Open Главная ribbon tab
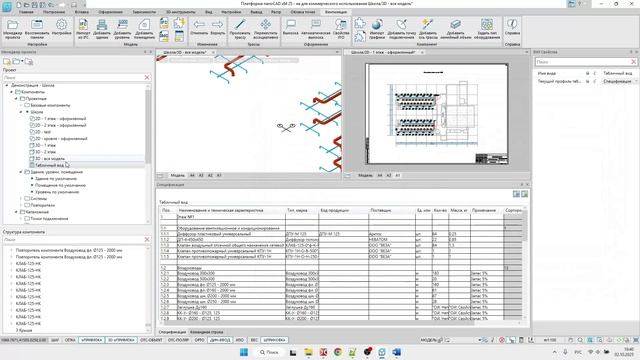The image size is (640, 360). [26, 12]
